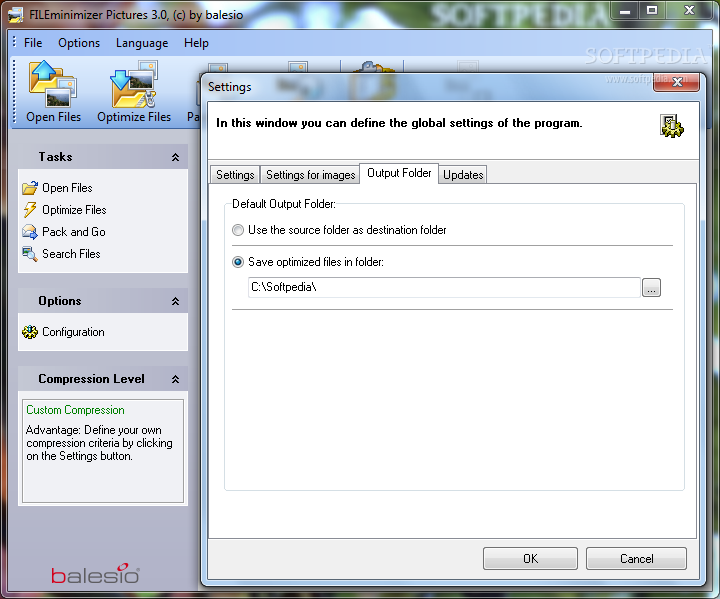Click the balesio logo
Screen dimensions: 720x599
(96, 574)
